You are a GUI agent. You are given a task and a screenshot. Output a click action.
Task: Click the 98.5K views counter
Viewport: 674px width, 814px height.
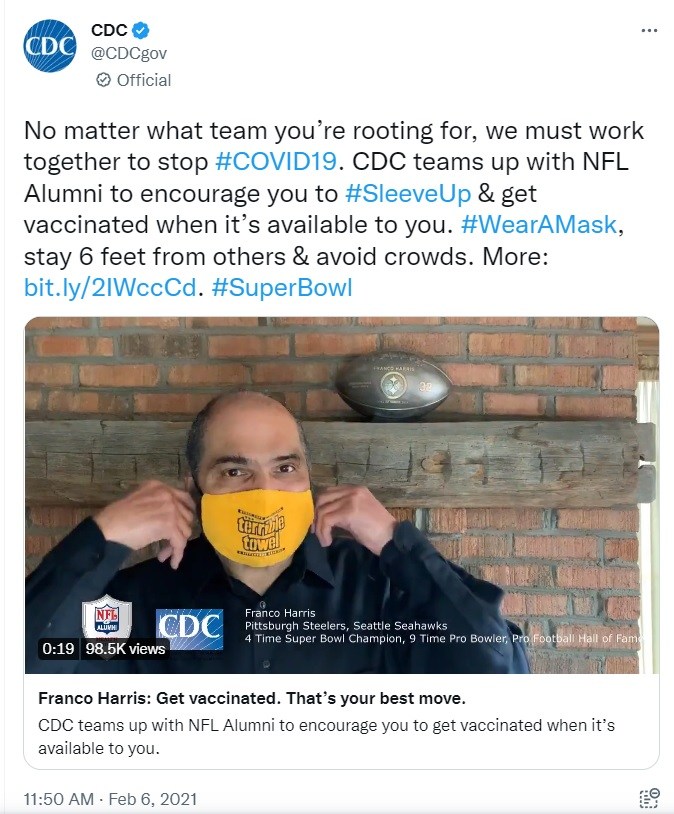125,649
